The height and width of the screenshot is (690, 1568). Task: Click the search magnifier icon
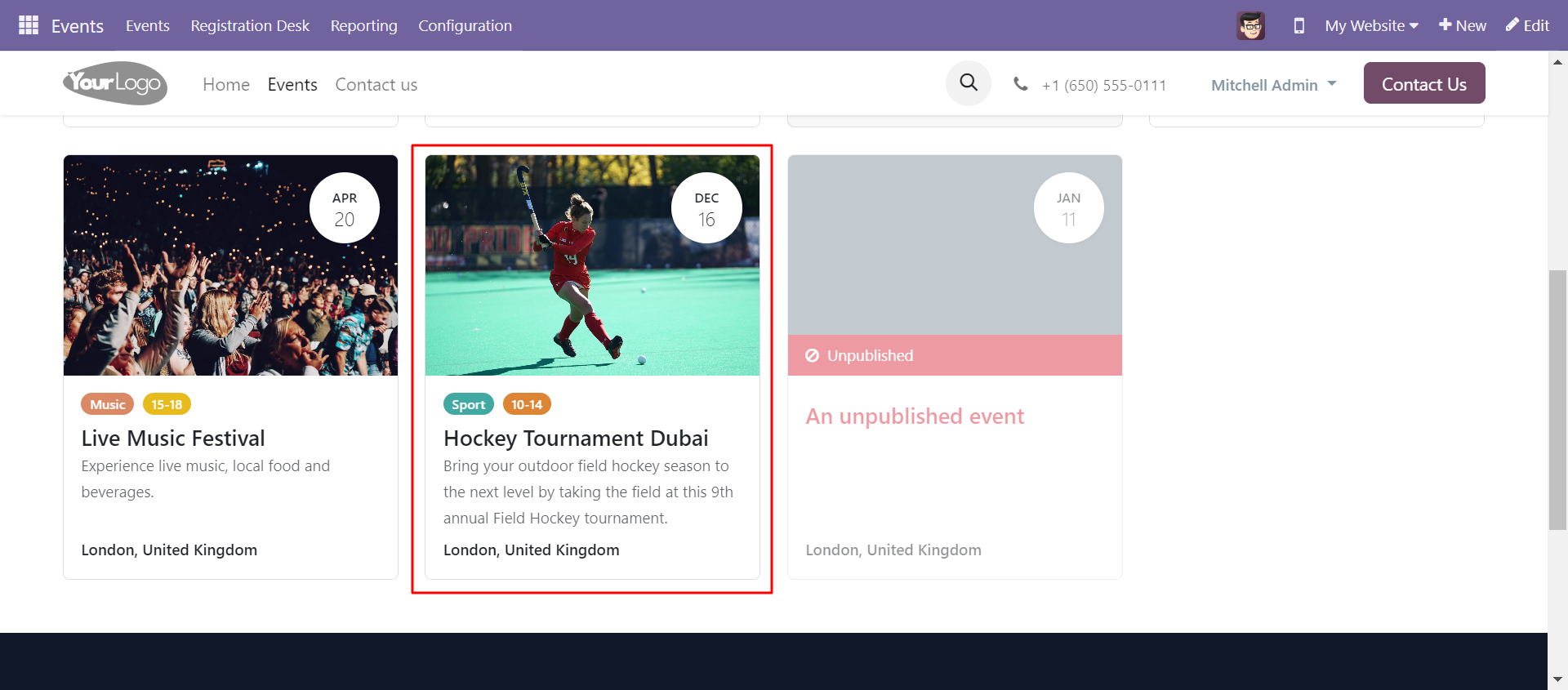coord(969,83)
